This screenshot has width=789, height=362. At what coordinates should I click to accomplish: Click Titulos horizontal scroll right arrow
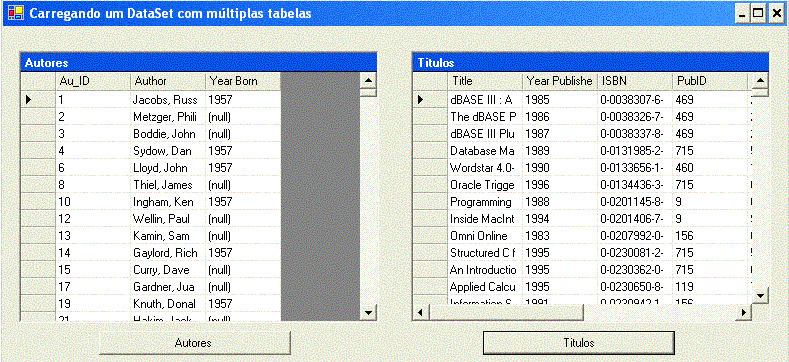[x=743, y=313]
